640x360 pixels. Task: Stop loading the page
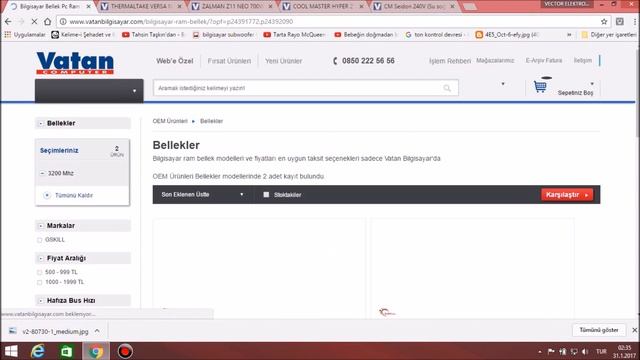click(x=34, y=21)
